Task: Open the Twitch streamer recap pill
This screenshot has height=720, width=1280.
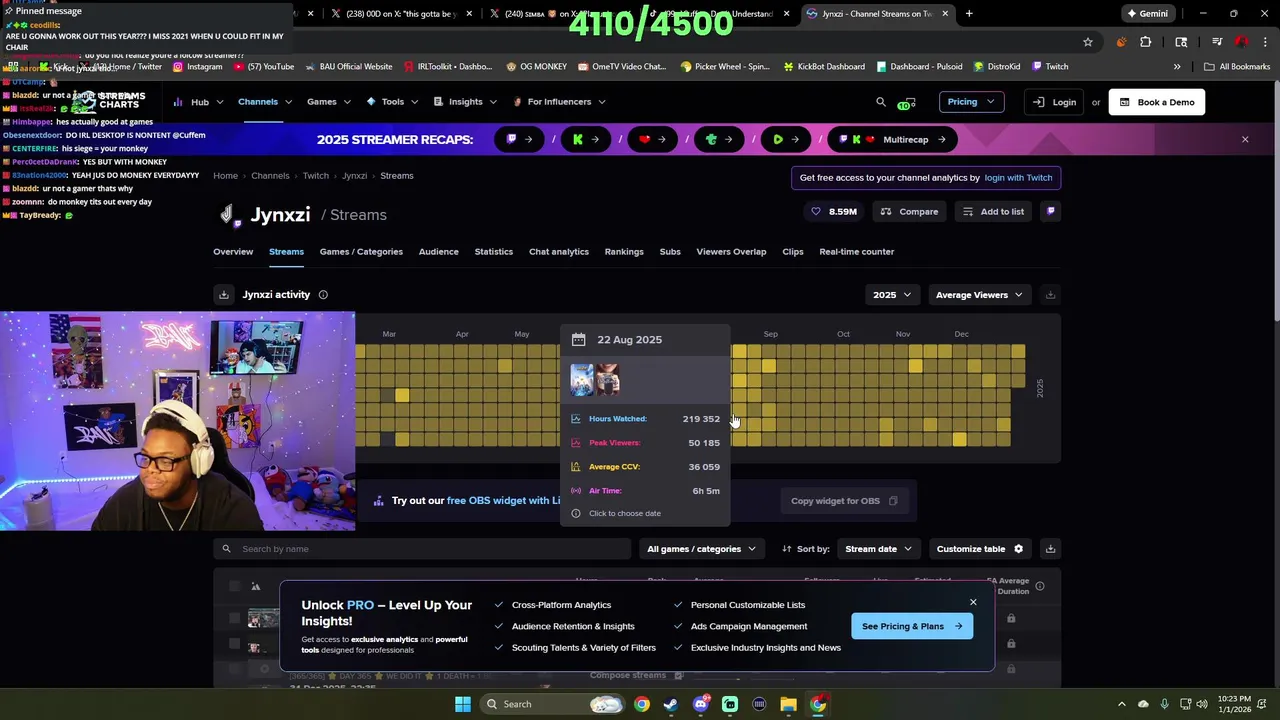Action: click(519, 139)
